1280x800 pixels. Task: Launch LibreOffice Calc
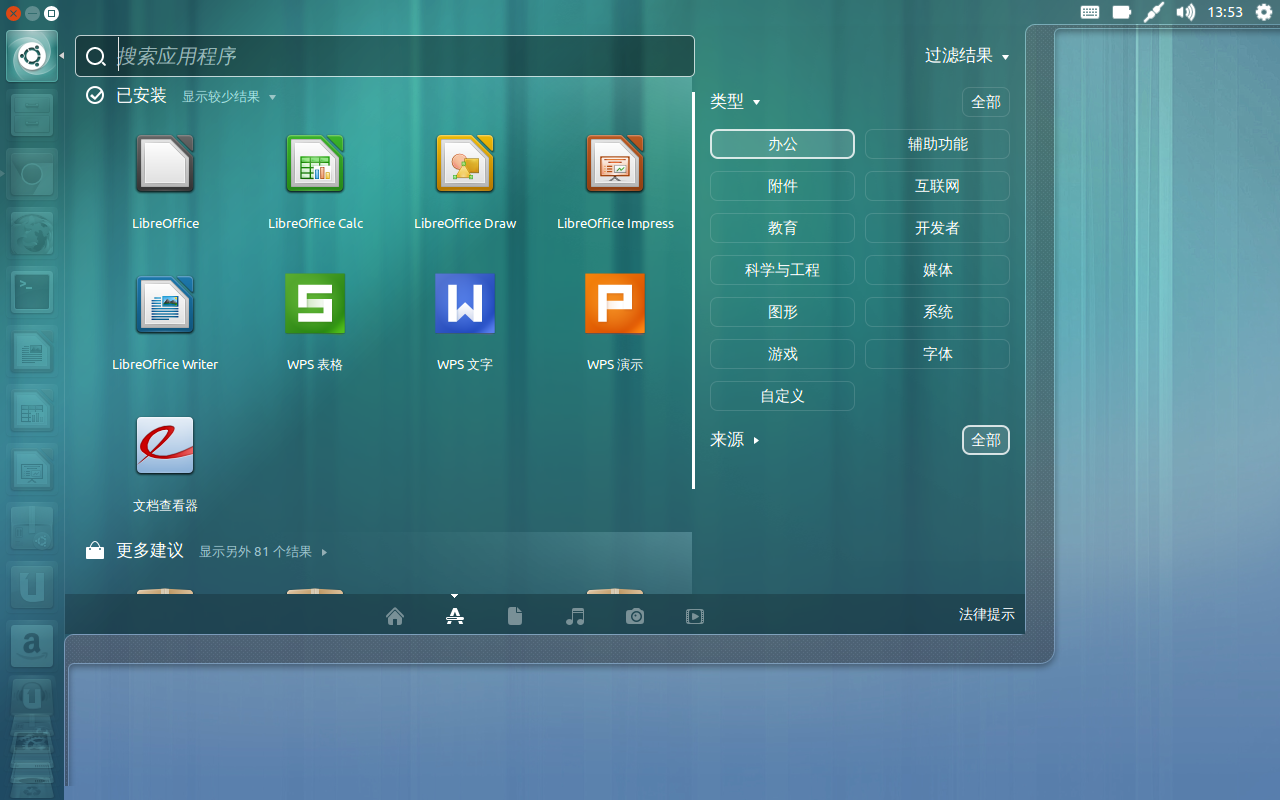pos(315,164)
